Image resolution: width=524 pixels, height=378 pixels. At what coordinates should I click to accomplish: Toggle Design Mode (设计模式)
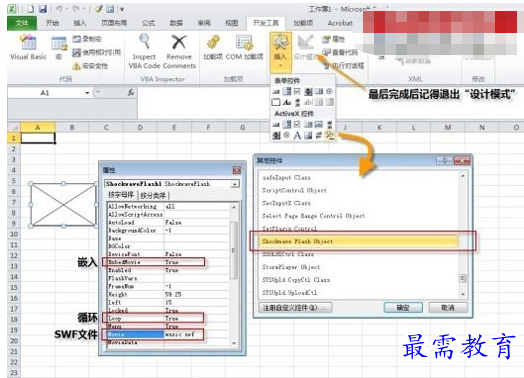tap(305, 47)
